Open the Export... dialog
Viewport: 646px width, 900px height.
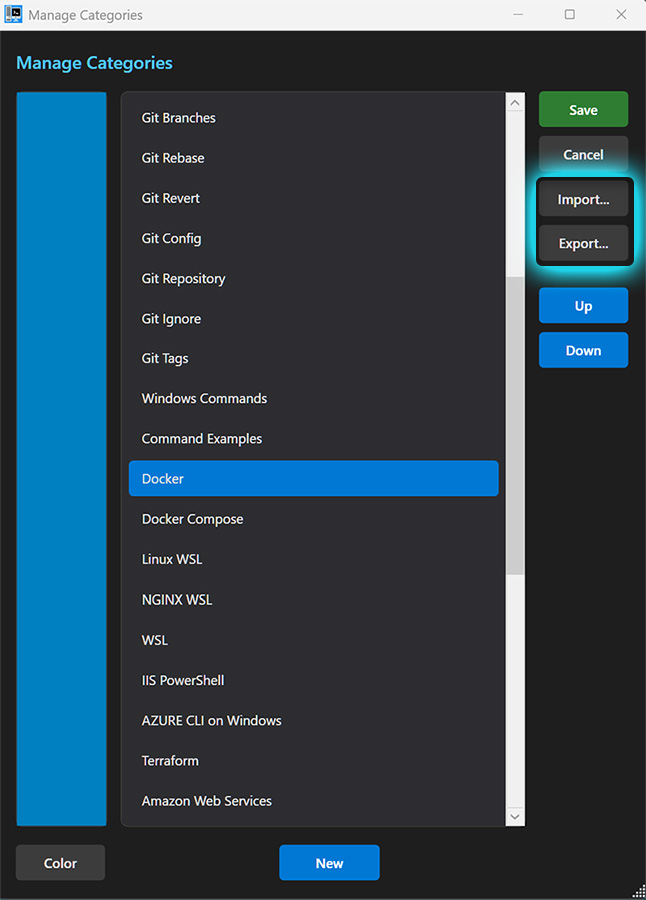[x=583, y=243]
